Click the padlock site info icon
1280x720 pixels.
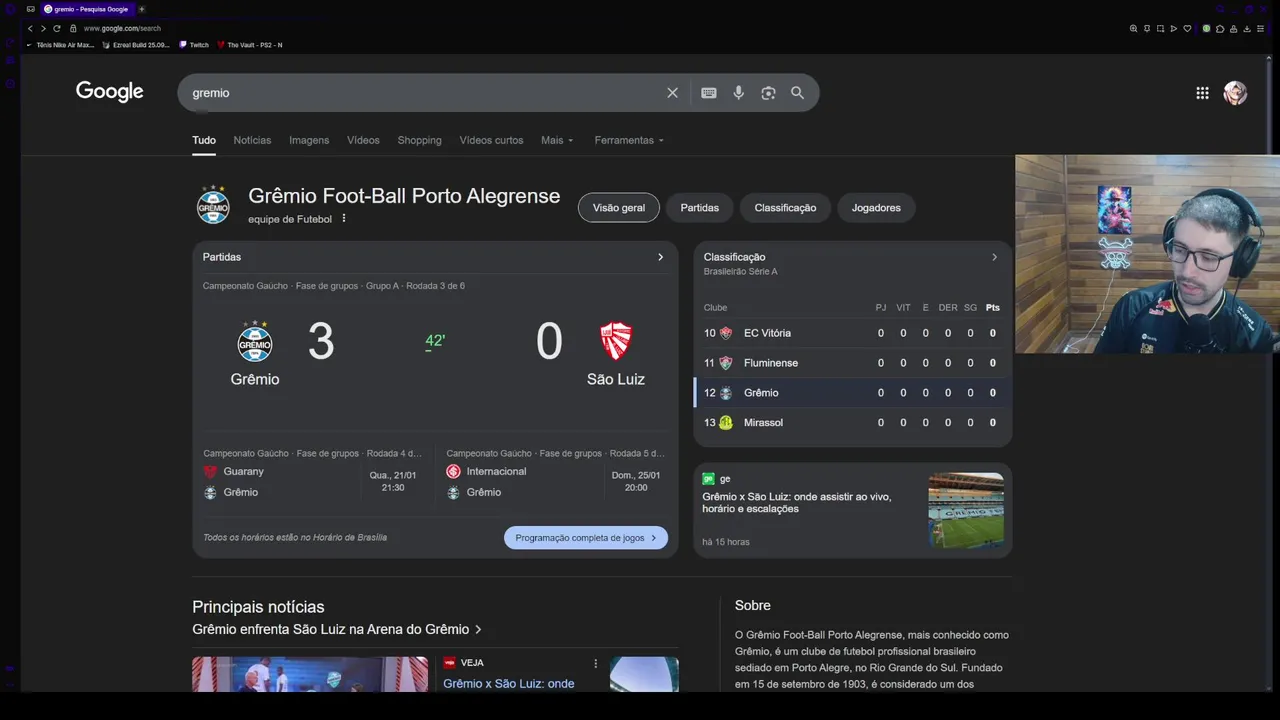(73, 28)
